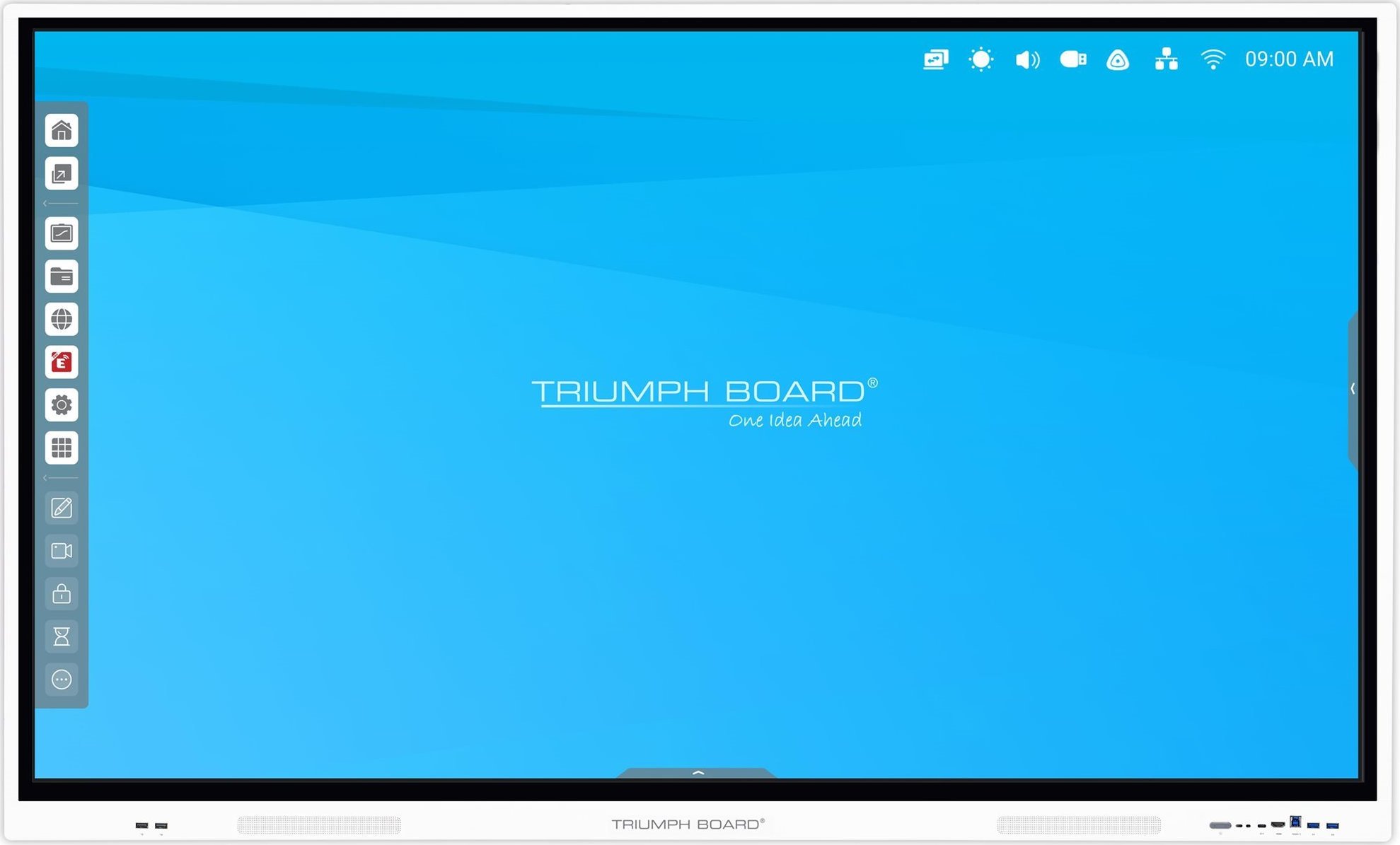Expand the right-edge side panel arrow

(x=1353, y=389)
